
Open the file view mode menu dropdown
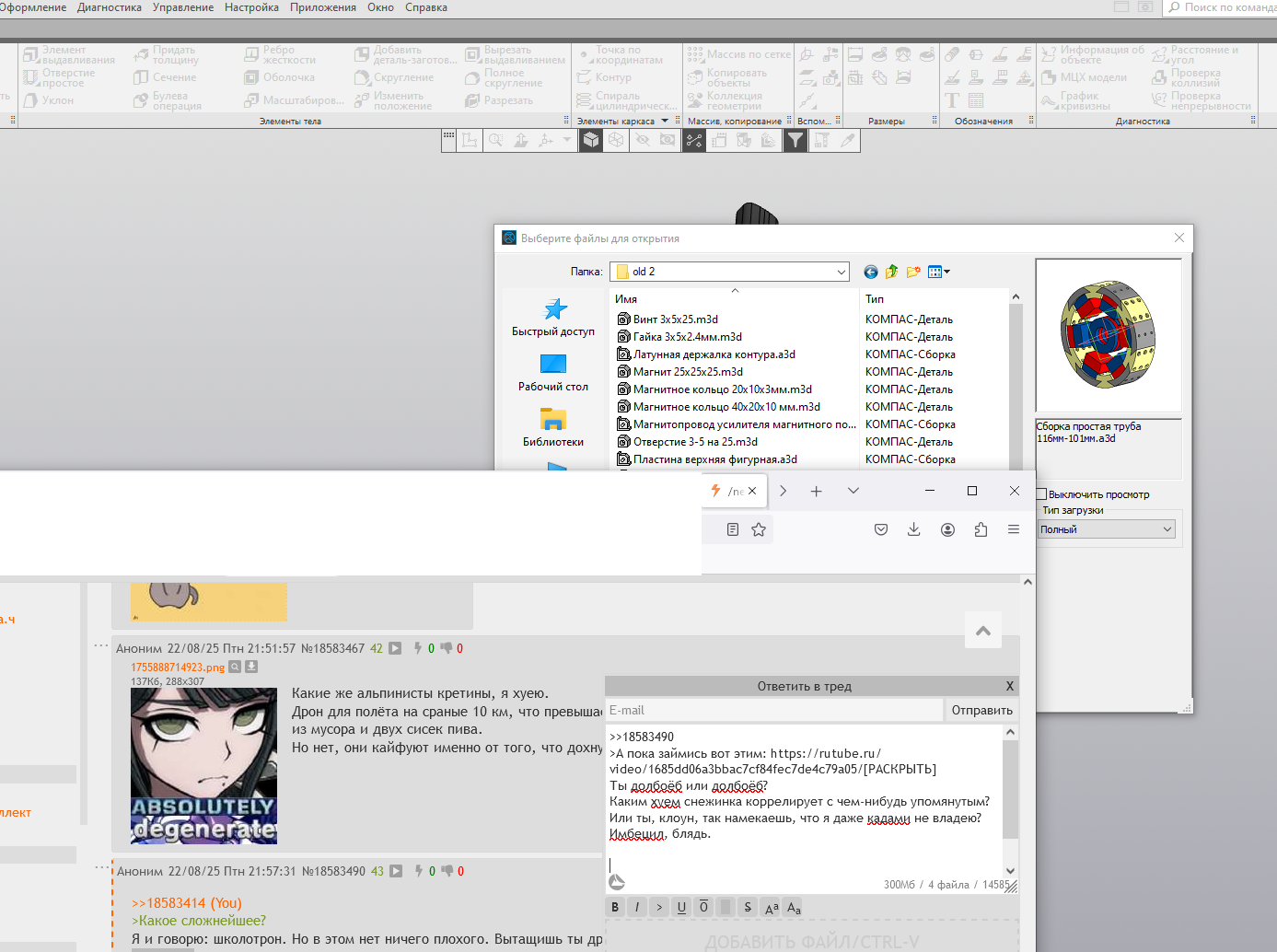[939, 272]
